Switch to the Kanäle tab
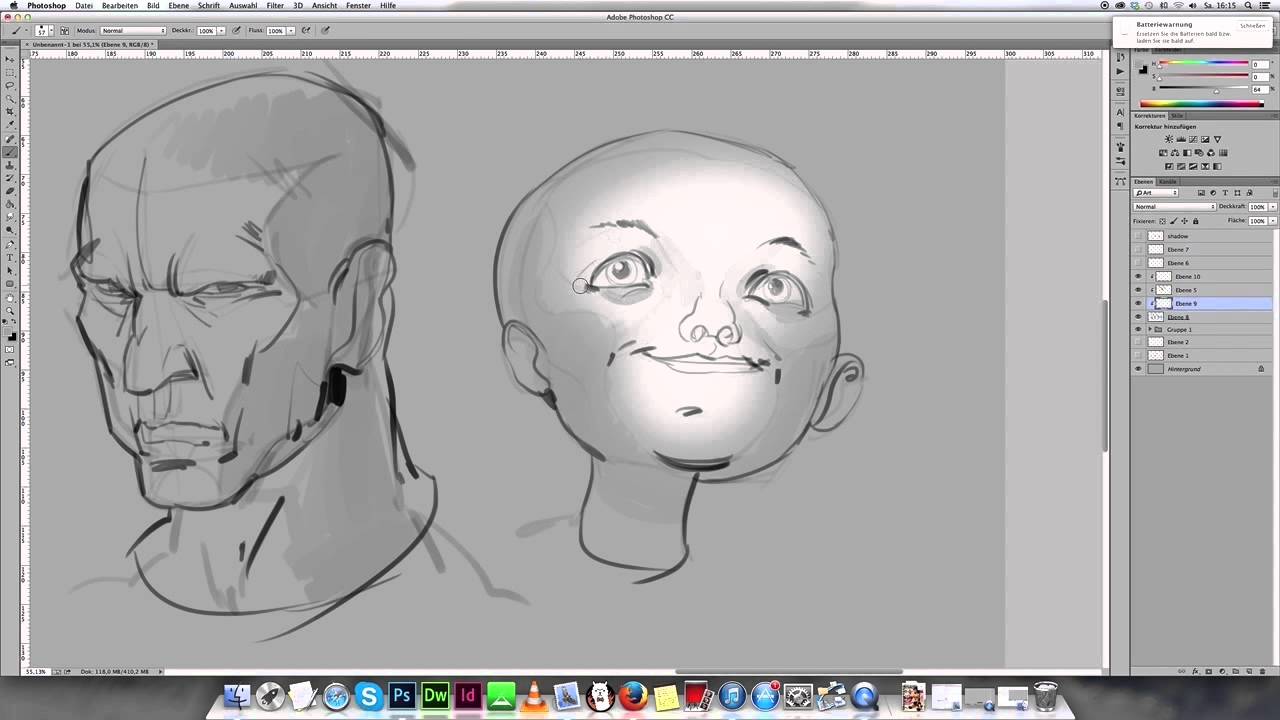This screenshot has width=1280, height=720. pos(1167,181)
